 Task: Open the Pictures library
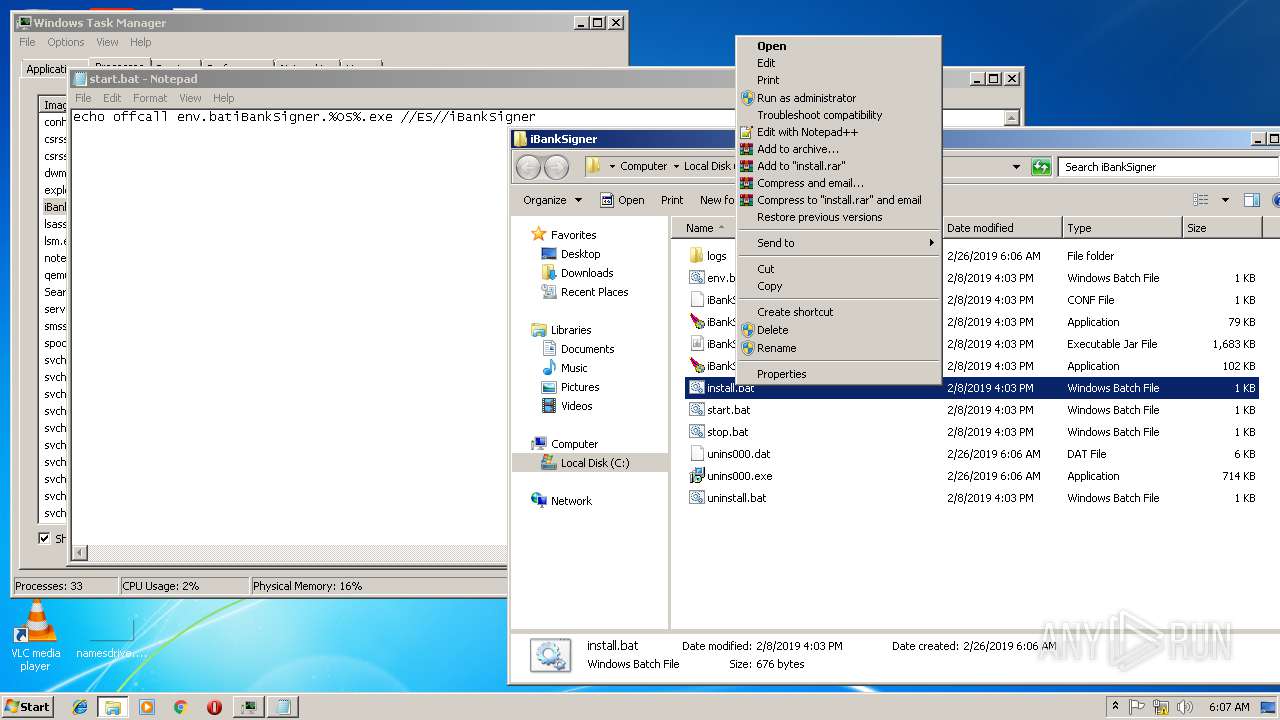coord(580,387)
